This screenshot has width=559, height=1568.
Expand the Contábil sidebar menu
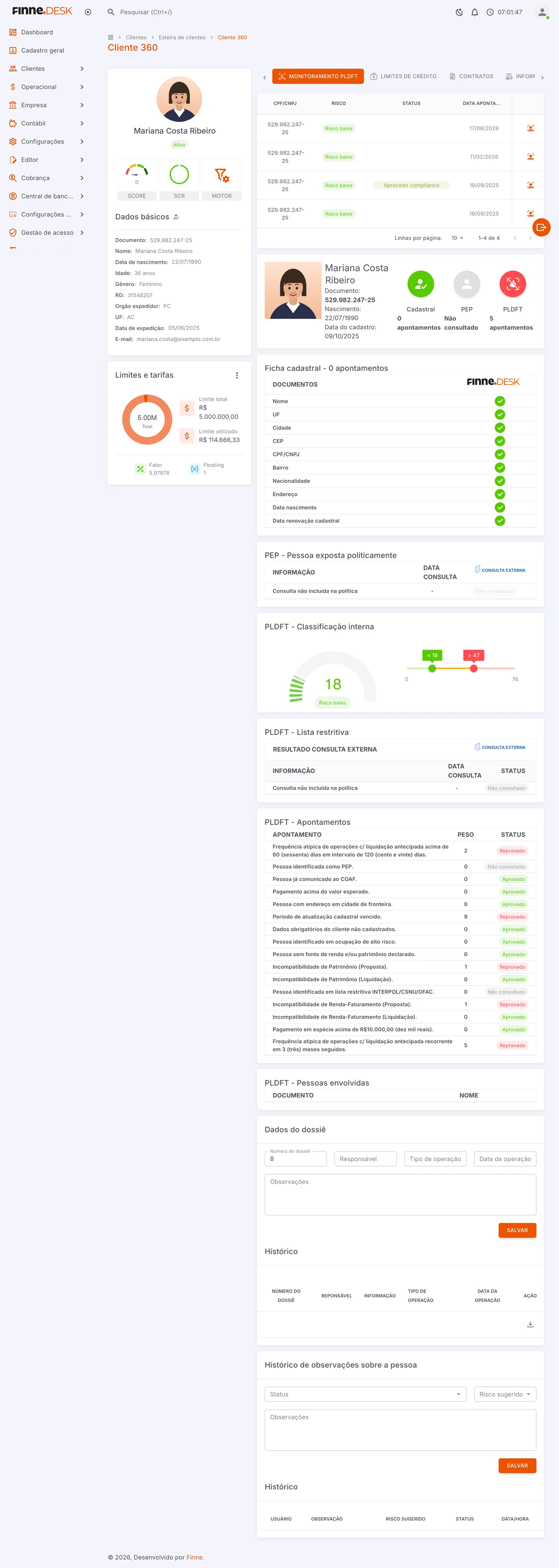(47, 123)
